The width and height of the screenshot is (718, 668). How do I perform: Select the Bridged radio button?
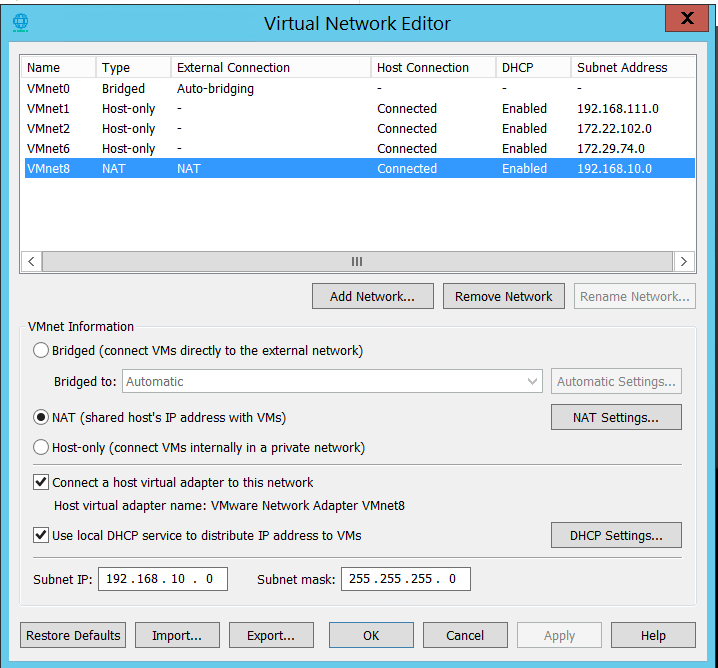coord(41,351)
